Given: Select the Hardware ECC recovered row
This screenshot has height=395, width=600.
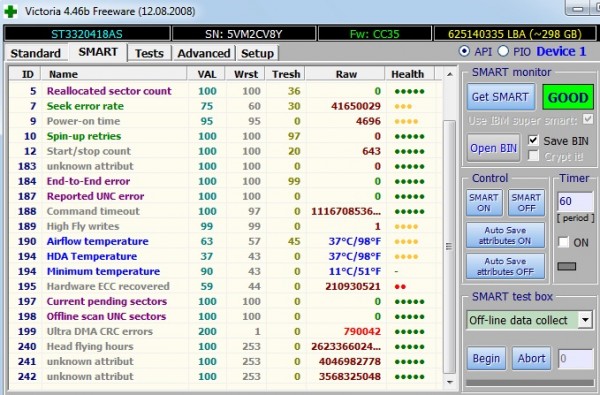Looking at the screenshot, I should pyautogui.click(x=226, y=286).
